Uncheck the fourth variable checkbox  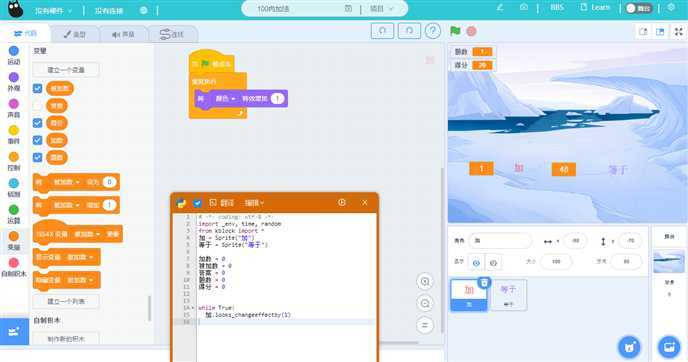pos(38,140)
